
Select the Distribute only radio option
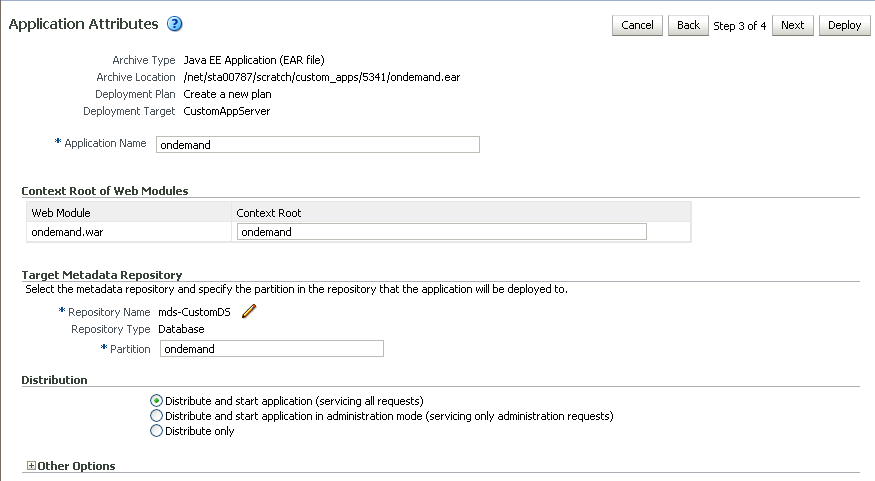pos(156,431)
